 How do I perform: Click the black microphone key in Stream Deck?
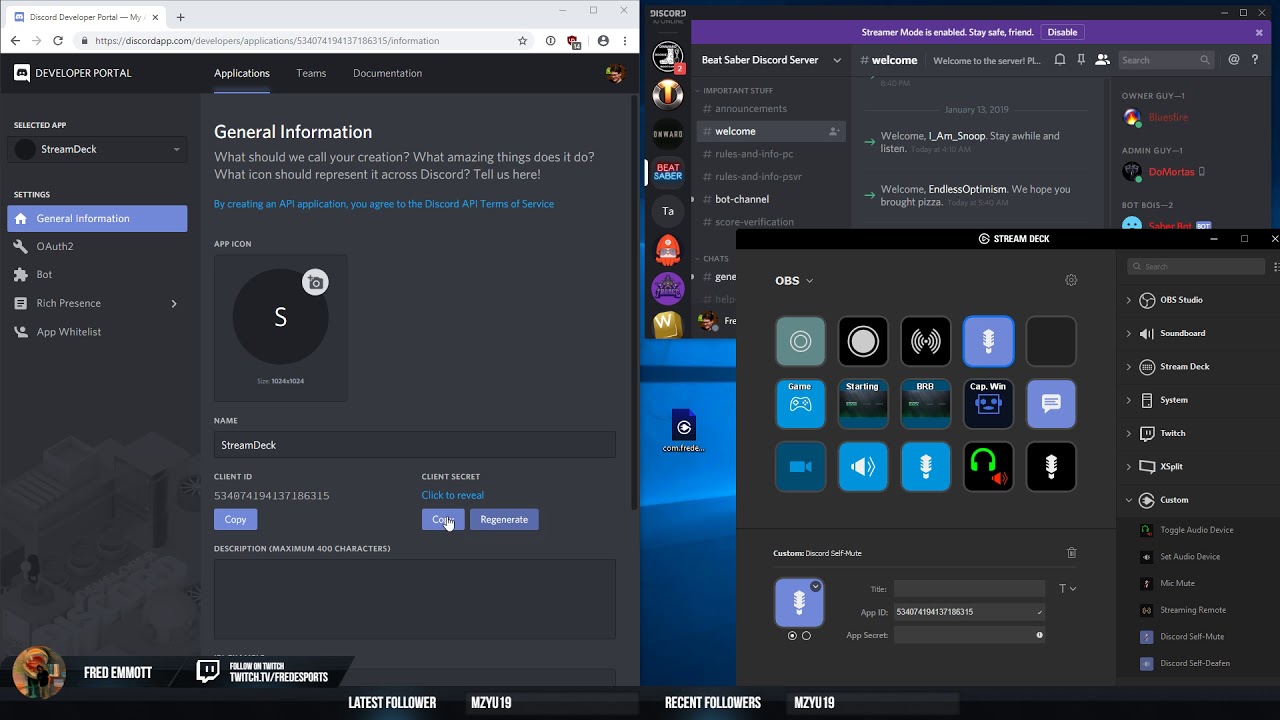(1051, 467)
